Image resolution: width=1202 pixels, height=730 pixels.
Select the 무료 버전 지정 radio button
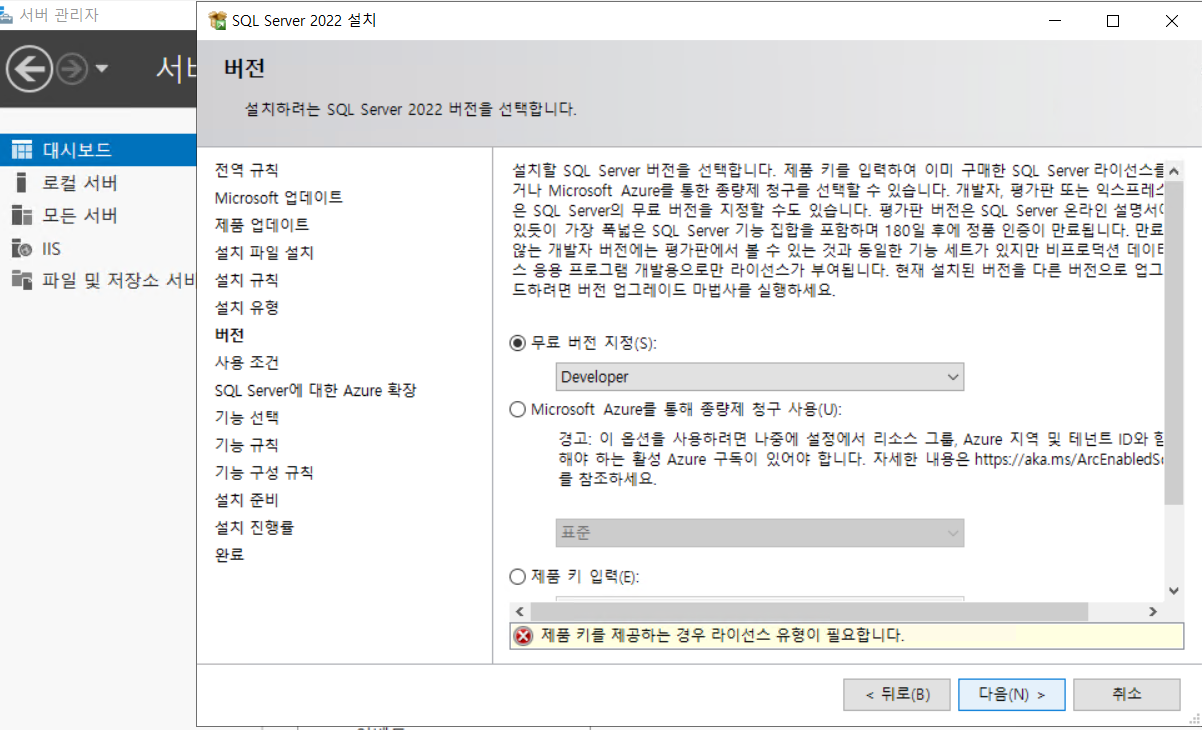(x=517, y=342)
